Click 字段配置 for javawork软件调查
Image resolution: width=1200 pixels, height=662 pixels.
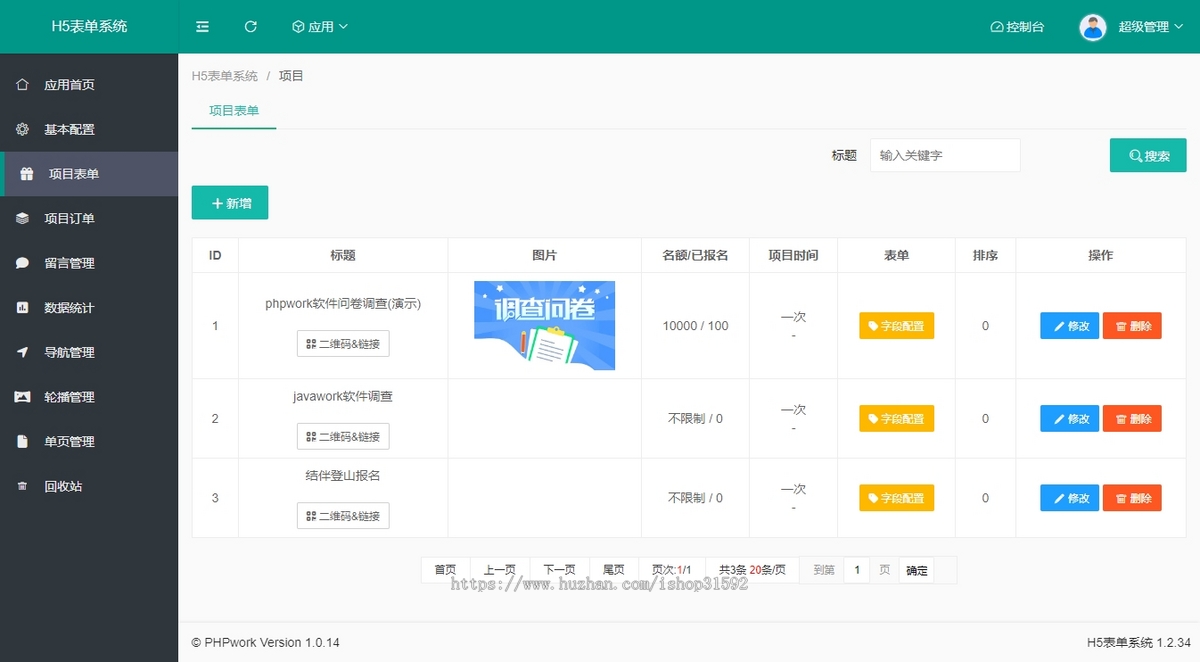point(896,419)
